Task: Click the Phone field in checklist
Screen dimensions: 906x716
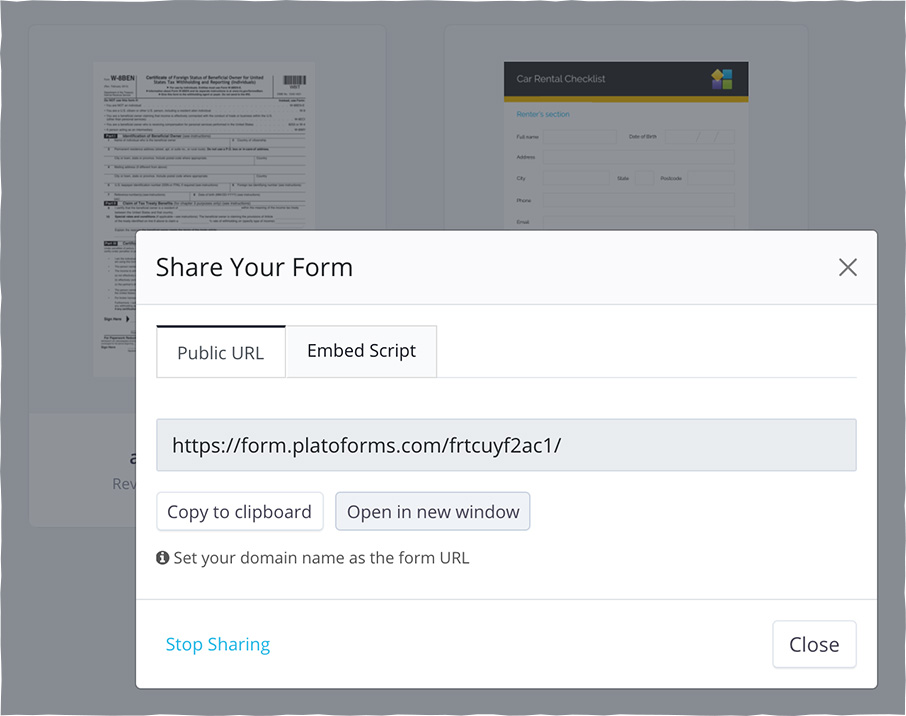Action: point(638,200)
